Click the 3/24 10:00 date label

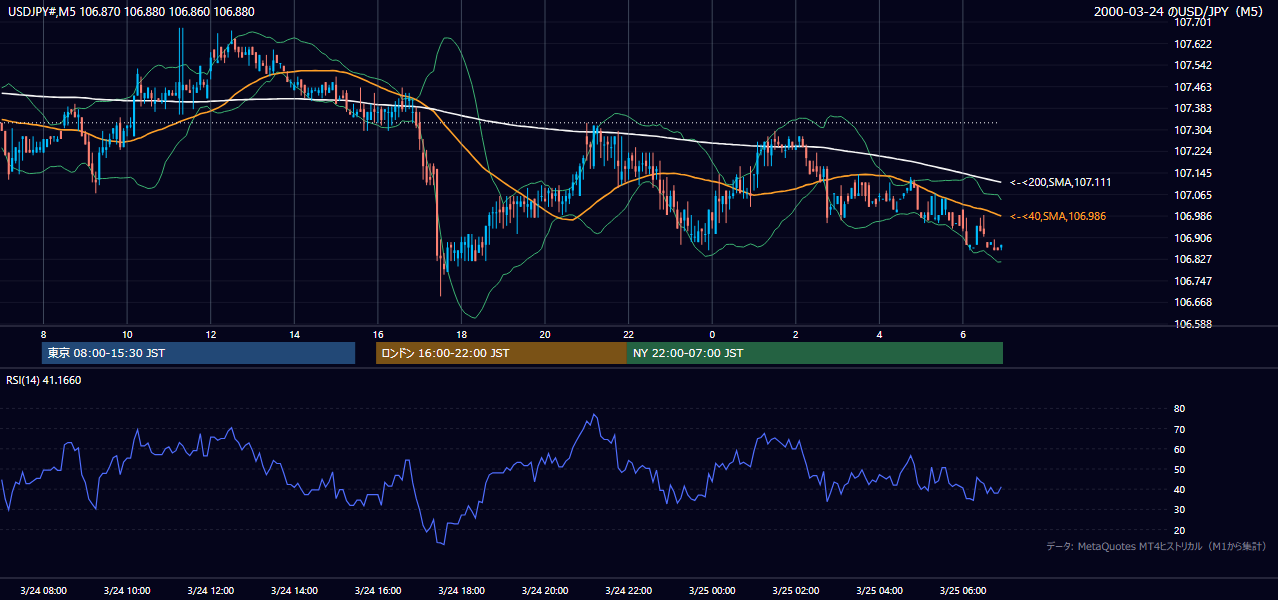(x=127, y=591)
